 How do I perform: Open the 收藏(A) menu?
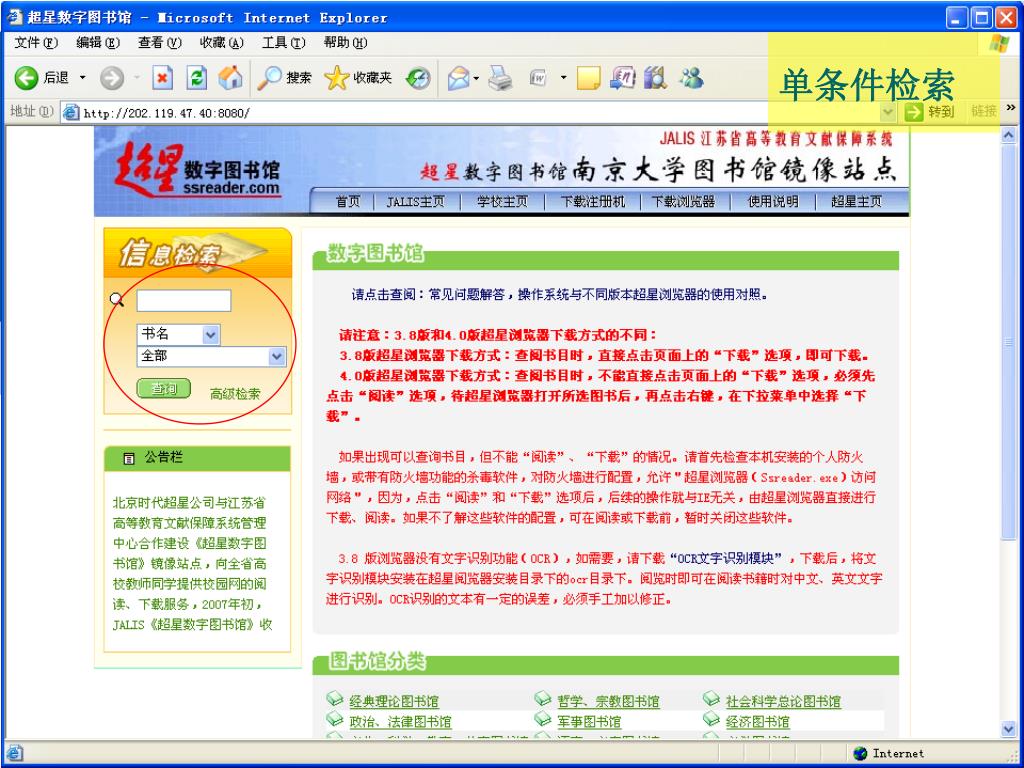(x=221, y=42)
